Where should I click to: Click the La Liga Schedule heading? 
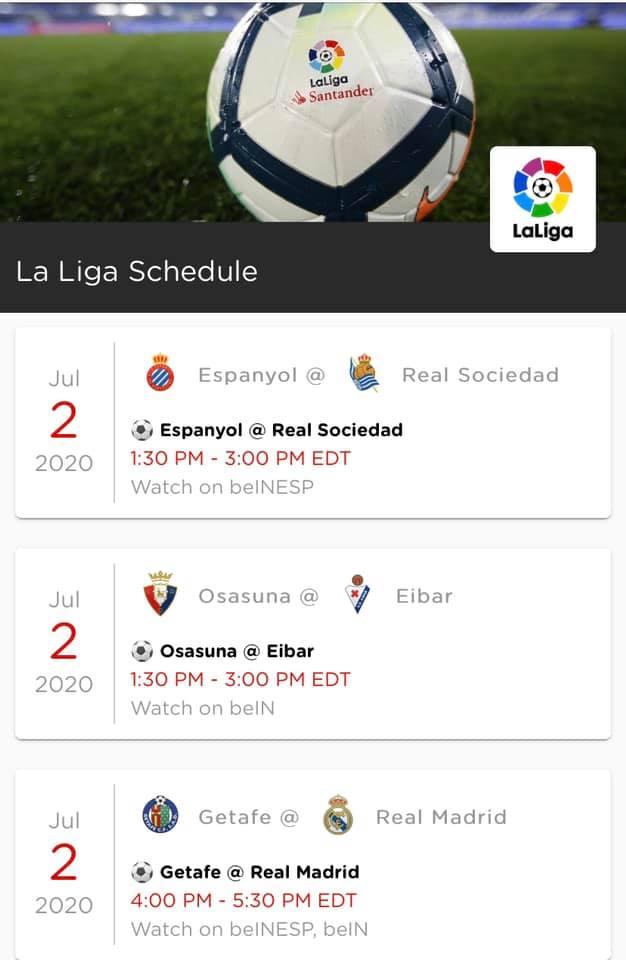[x=137, y=271]
